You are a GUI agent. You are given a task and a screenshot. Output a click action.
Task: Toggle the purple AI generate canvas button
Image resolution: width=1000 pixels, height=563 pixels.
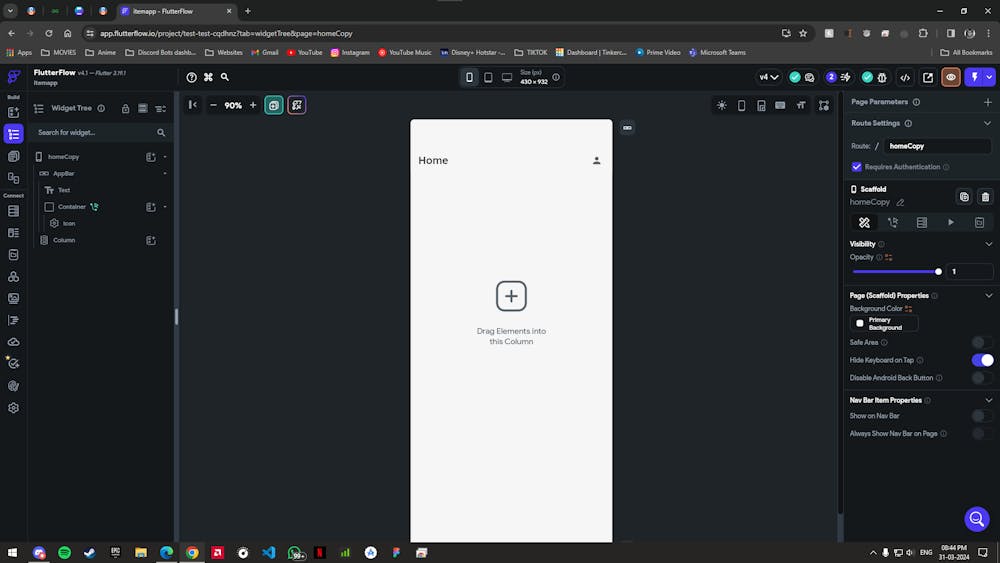pos(297,105)
